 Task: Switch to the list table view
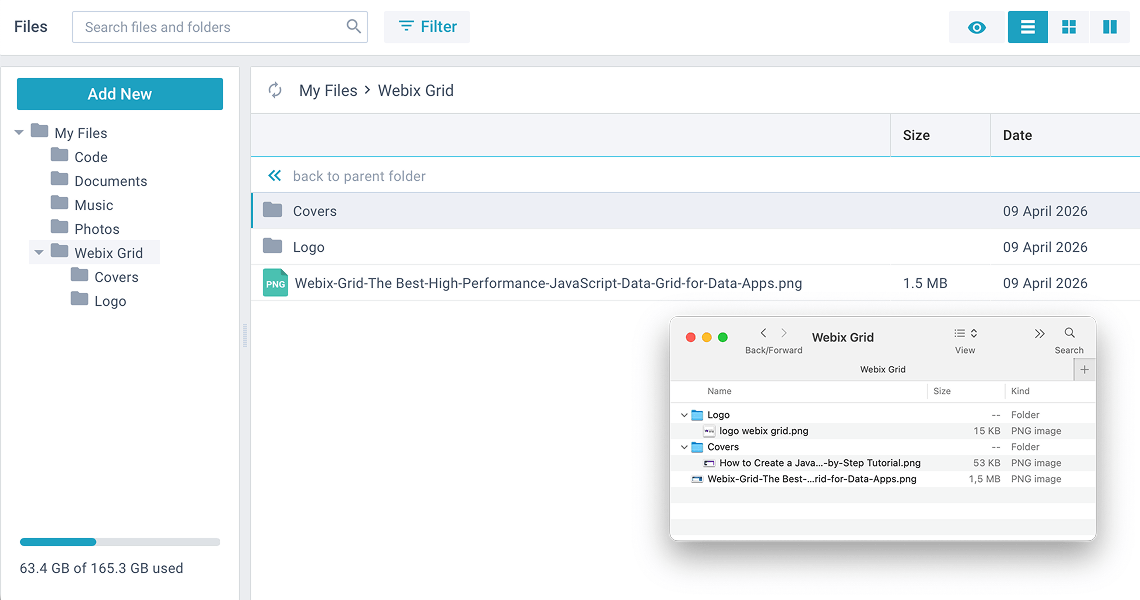coord(1028,27)
